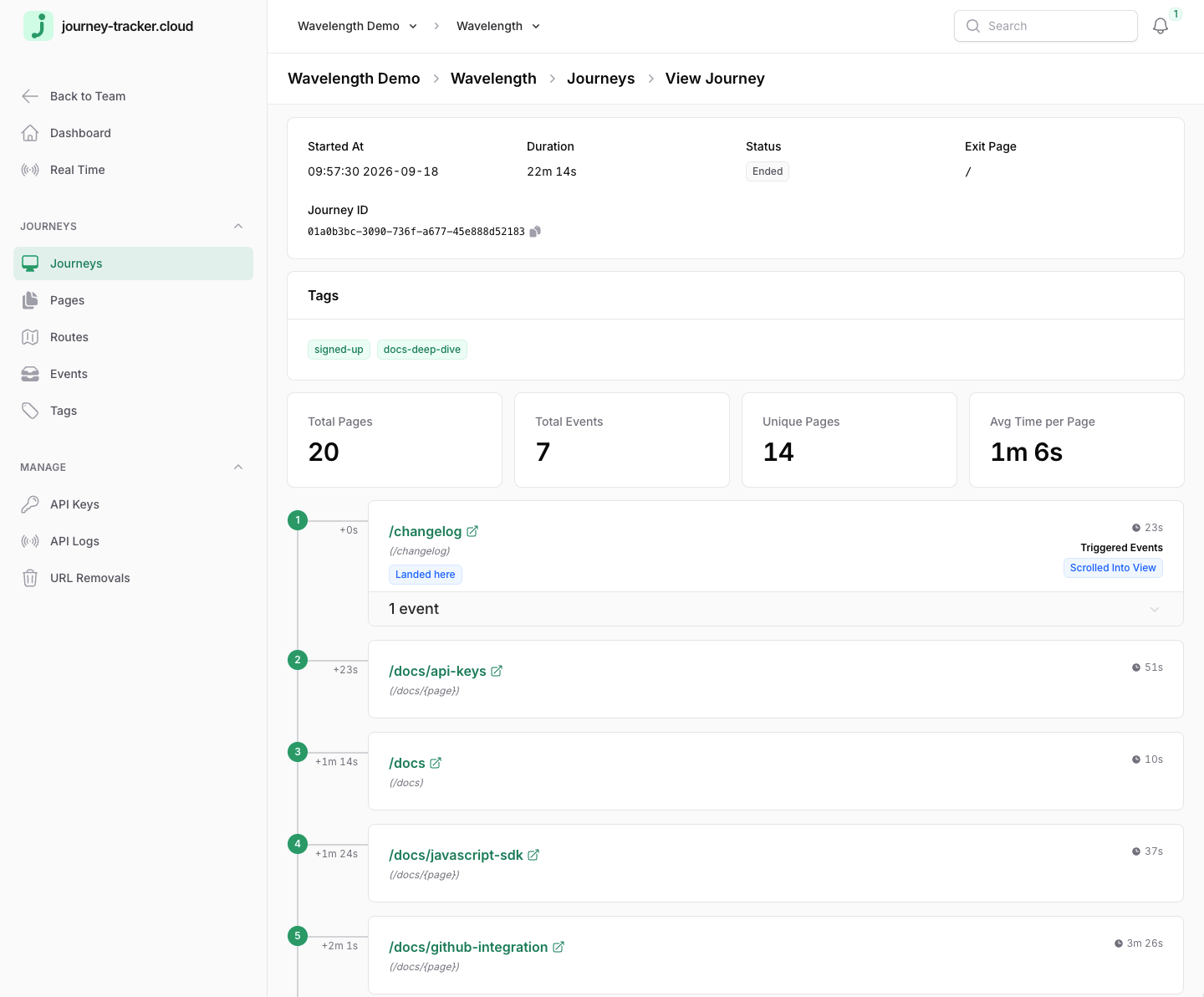
Task: Click the API Keys key icon
Action: (x=30, y=504)
